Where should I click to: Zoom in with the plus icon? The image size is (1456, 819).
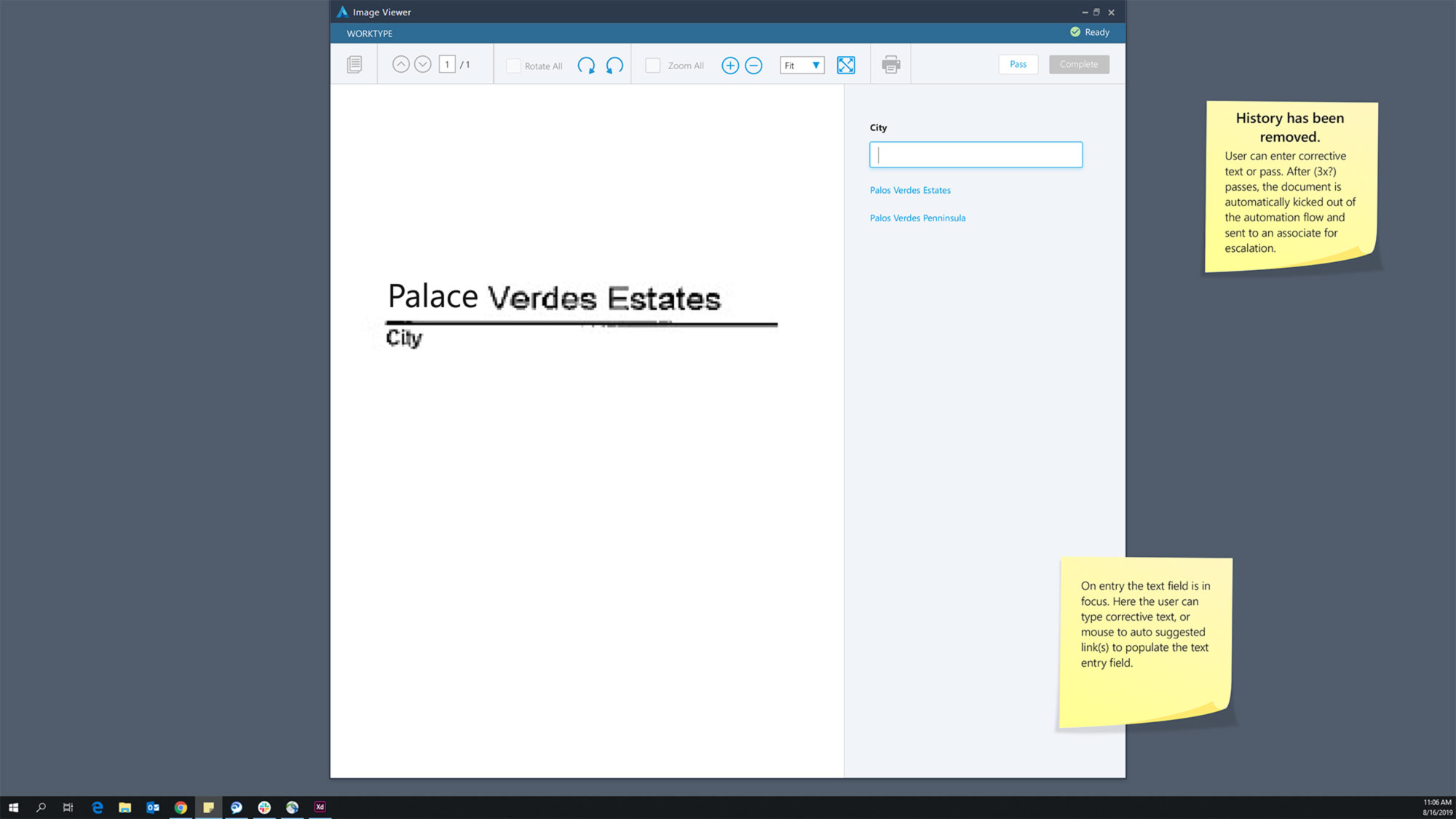point(729,66)
